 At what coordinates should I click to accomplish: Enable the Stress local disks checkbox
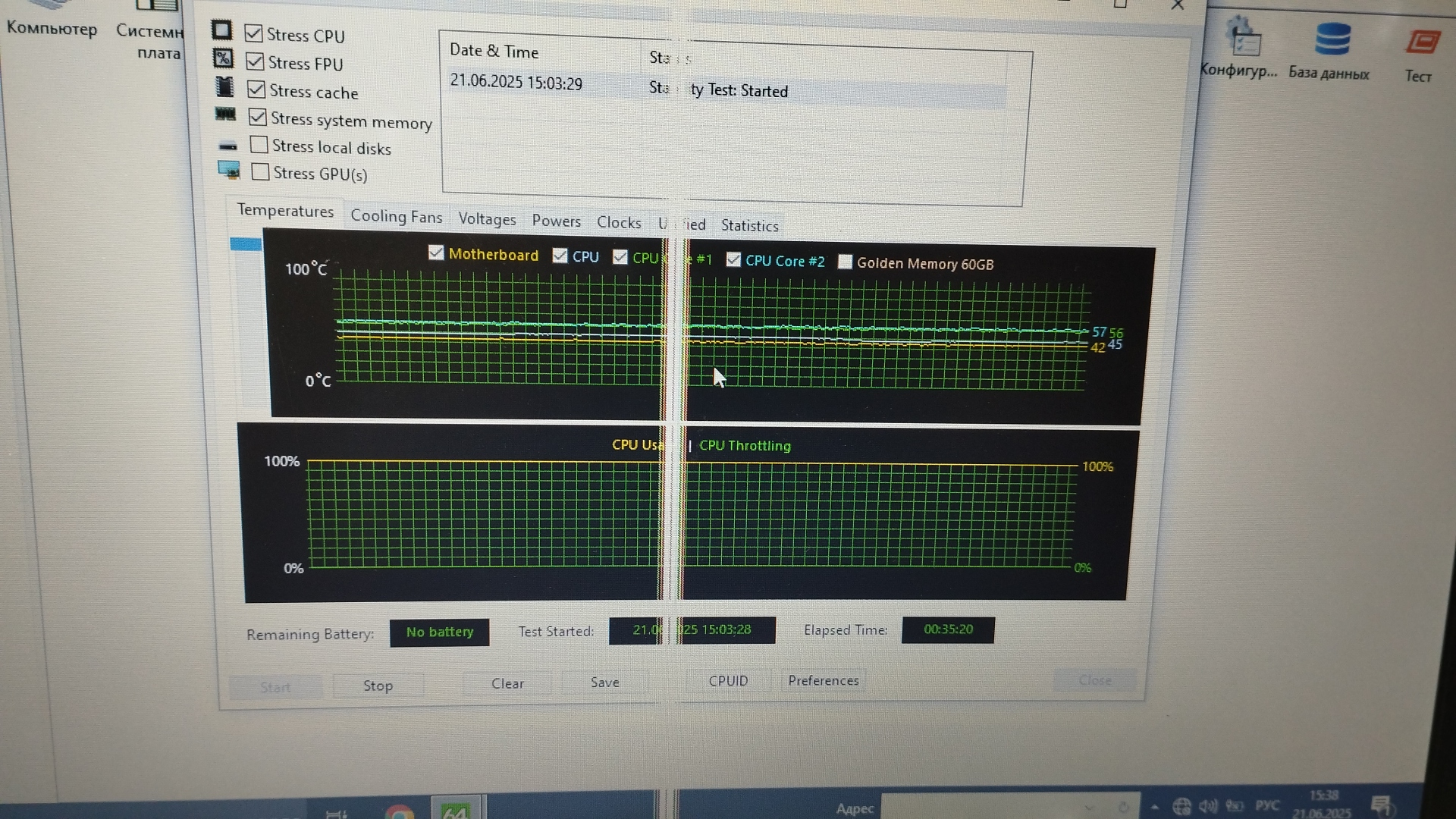[259, 144]
